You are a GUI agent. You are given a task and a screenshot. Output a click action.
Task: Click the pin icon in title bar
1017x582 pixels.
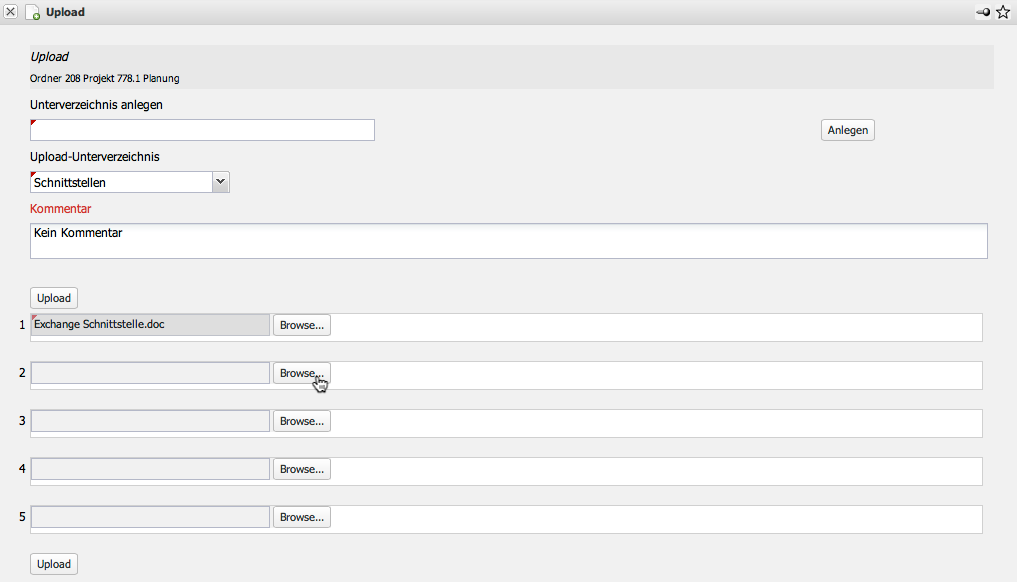(x=983, y=12)
